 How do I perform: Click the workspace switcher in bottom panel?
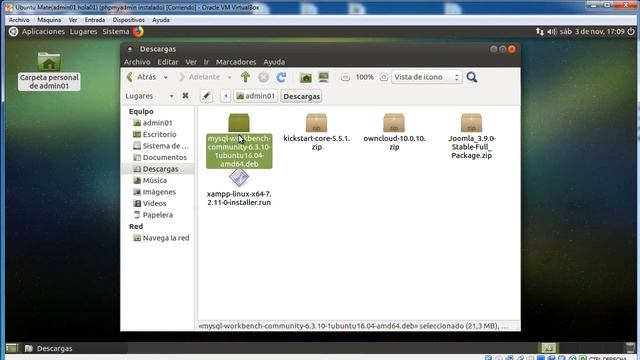pyautogui.click(x=549, y=348)
